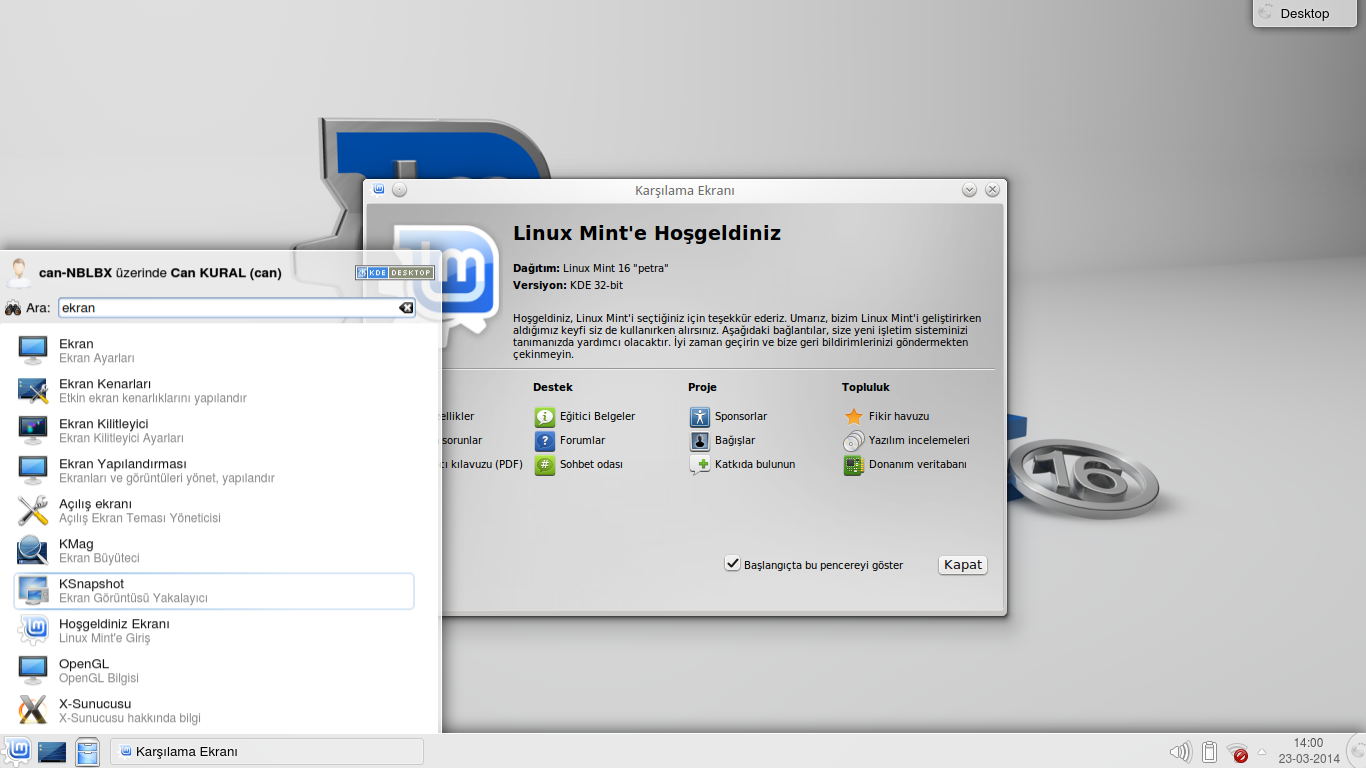Select Ekran Büyüteci description text

(99, 558)
